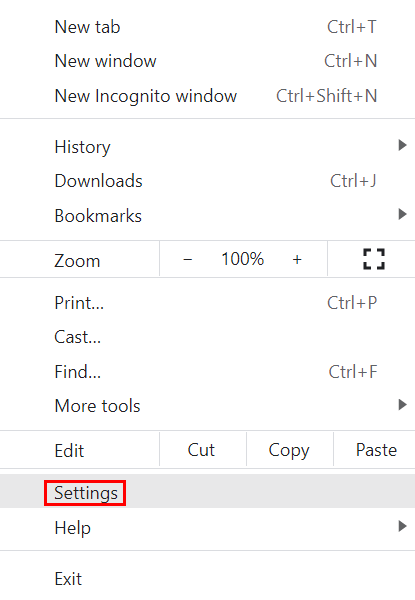Expand the Help submenu arrow
Viewport: 415px width, 600px height.
[402, 526]
